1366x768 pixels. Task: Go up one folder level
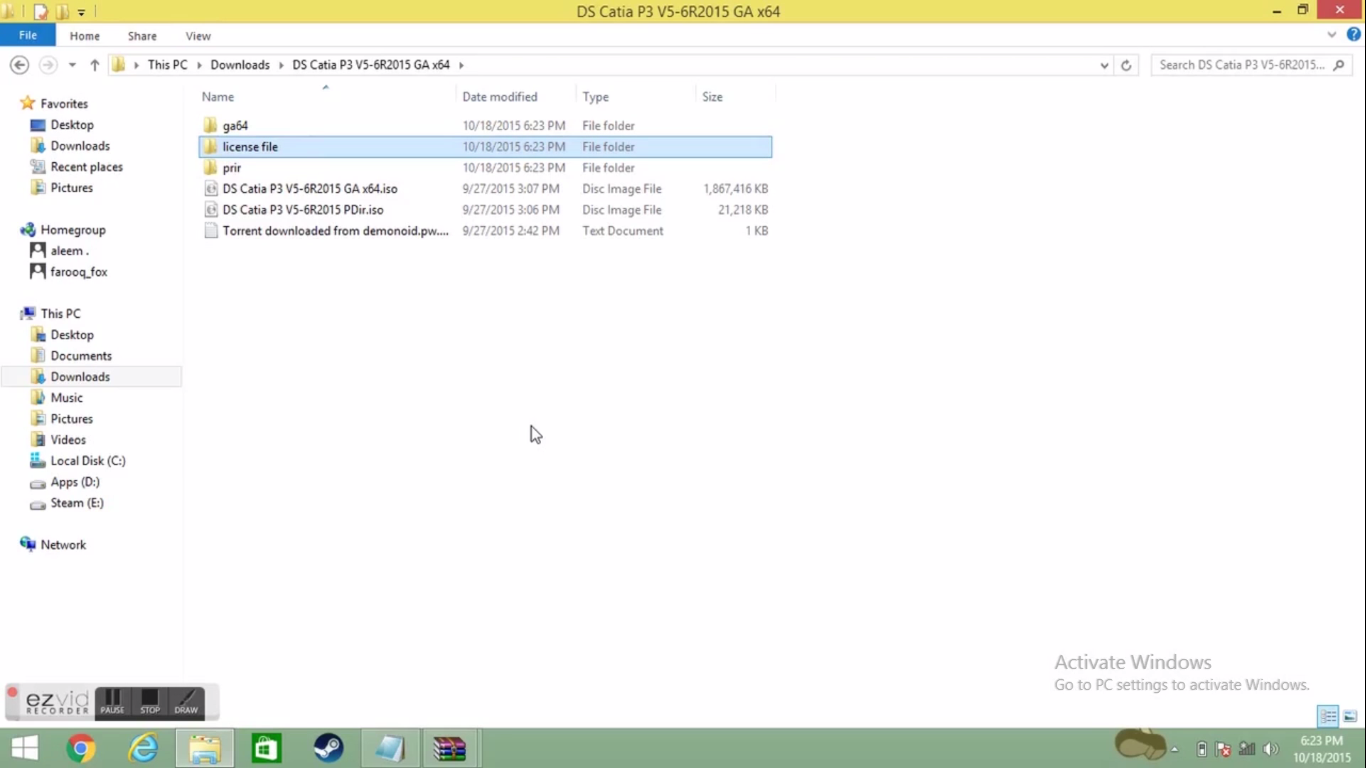[x=95, y=65]
